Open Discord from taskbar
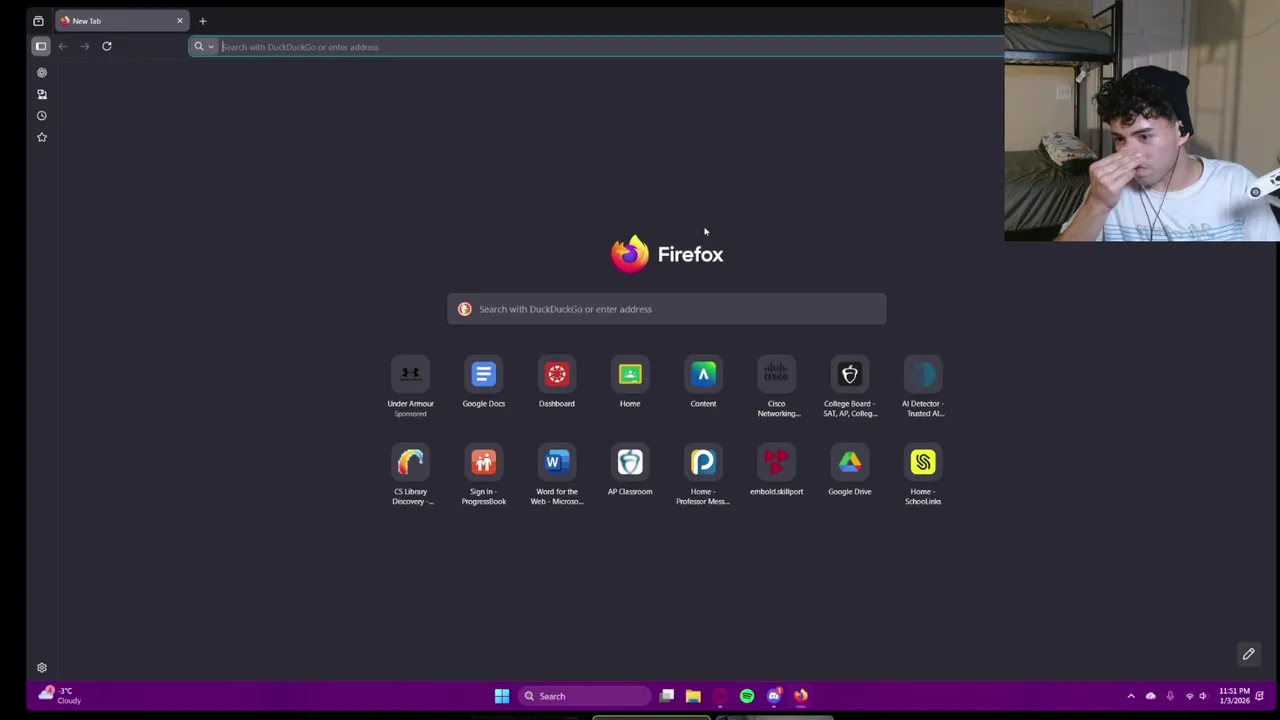 (774, 696)
